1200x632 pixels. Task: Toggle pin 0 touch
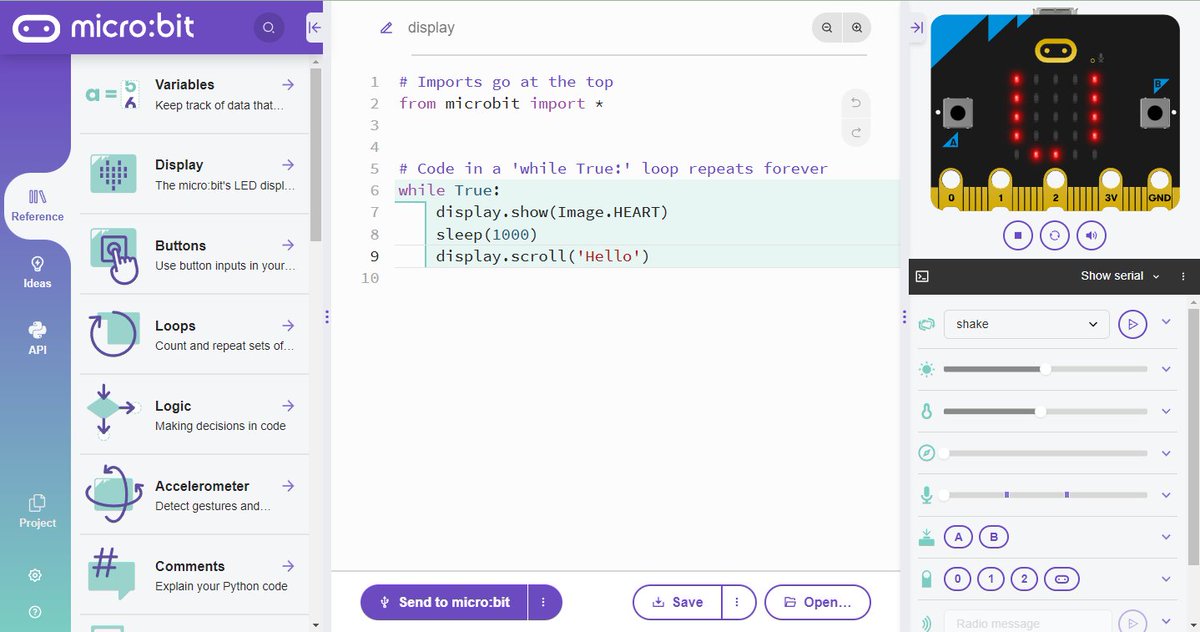(x=958, y=579)
